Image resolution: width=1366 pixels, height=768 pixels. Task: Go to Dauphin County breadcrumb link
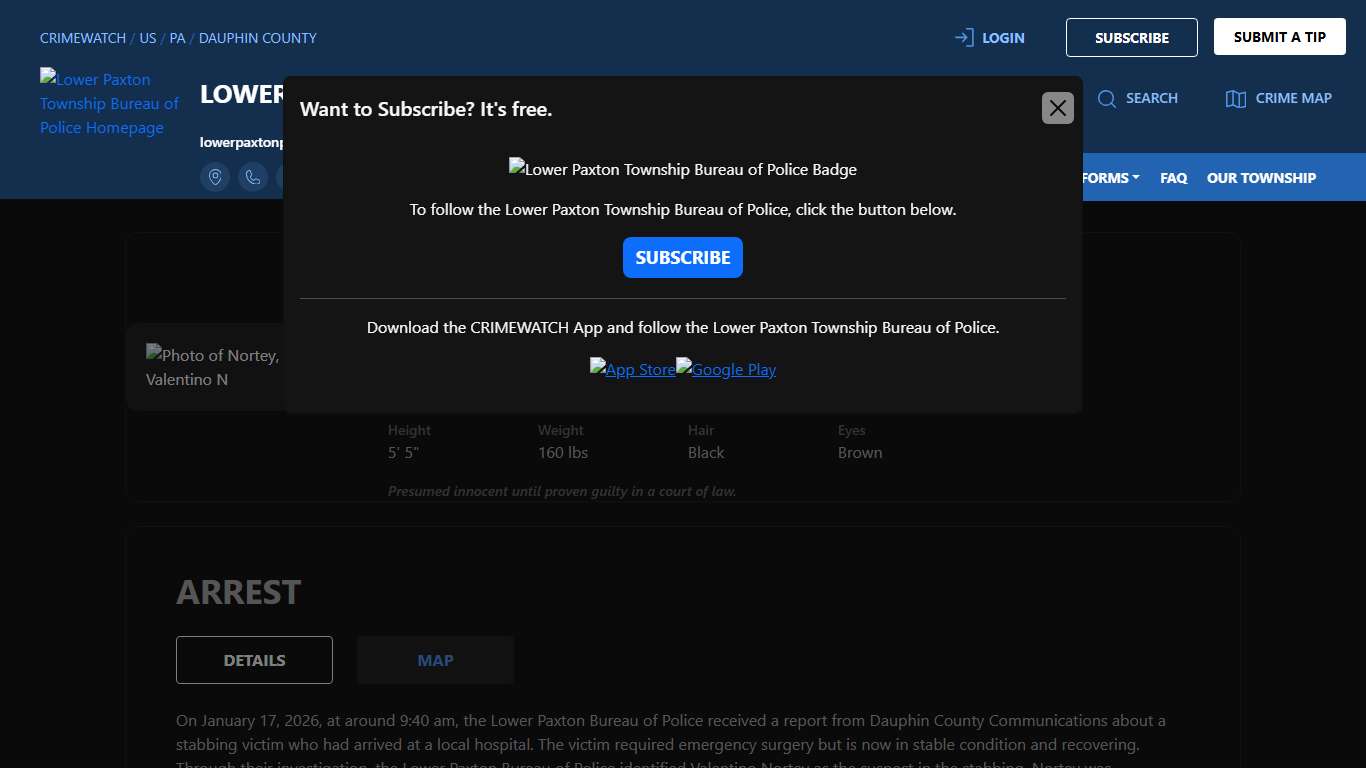tap(258, 38)
